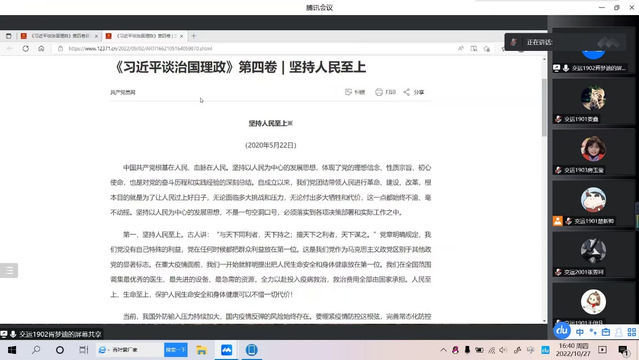639x360 pixels.
Task: Open IME user account icon
Action: pos(619,332)
